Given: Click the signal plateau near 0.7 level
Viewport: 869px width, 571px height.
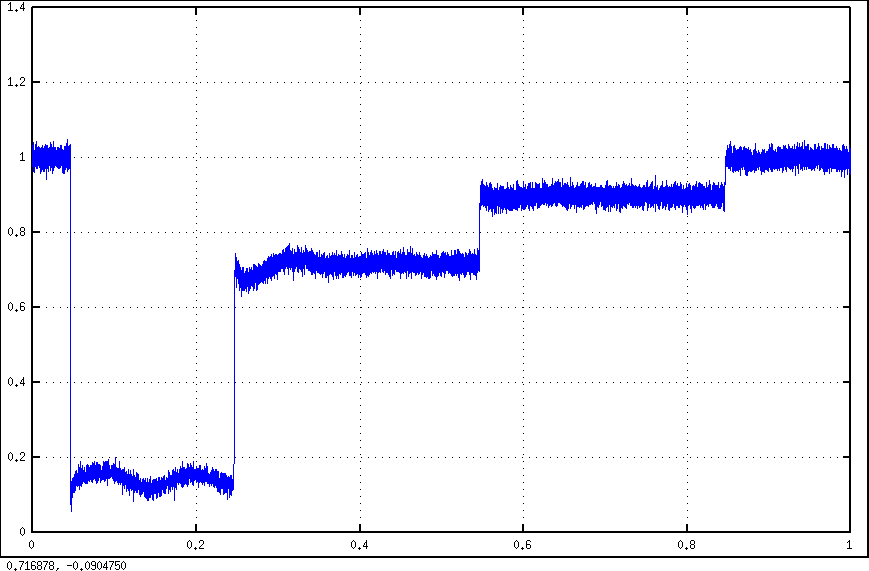Looking at the screenshot, I should [x=357, y=264].
